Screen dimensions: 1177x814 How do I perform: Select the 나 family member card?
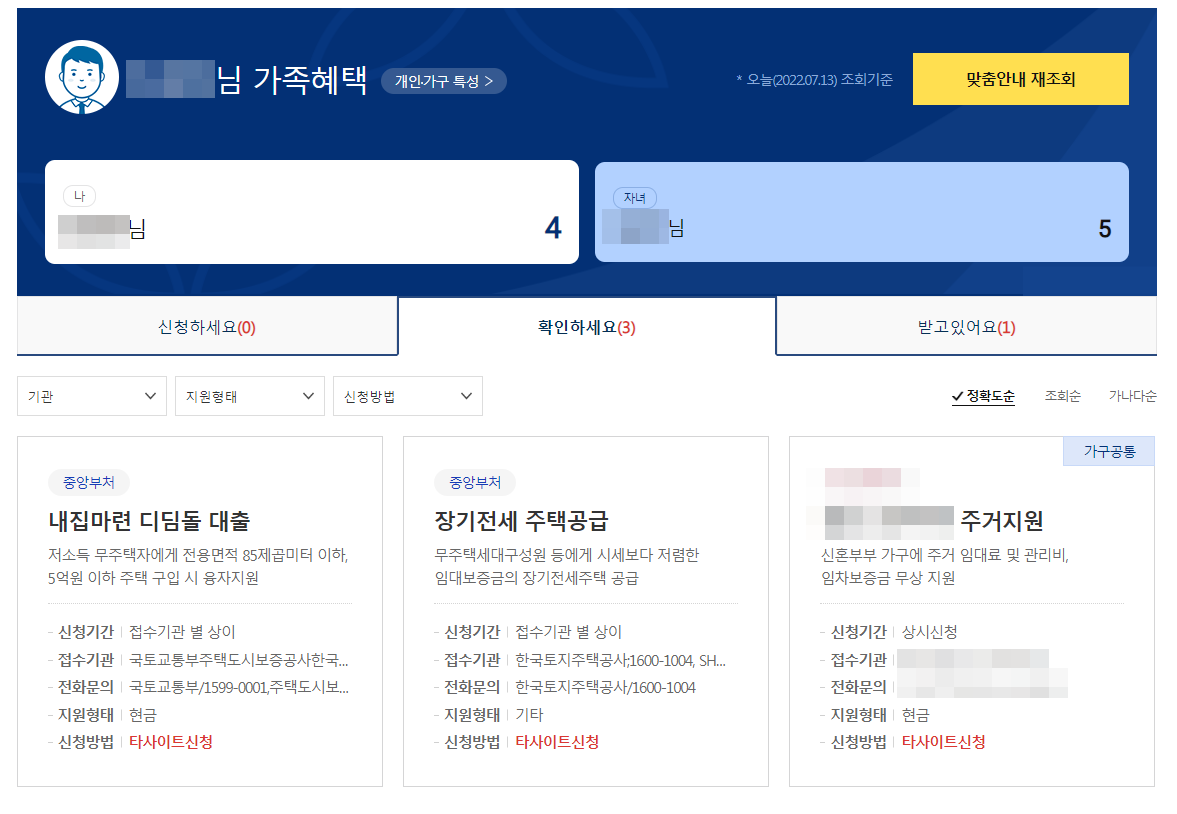pyautogui.click(x=312, y=212)
